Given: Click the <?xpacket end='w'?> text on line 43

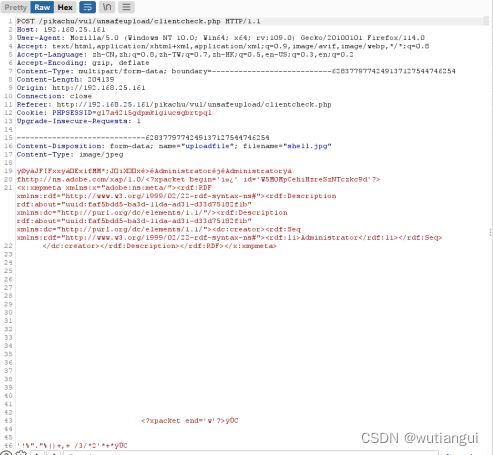Looking at the screenshot, I should [x=183, y=421].
